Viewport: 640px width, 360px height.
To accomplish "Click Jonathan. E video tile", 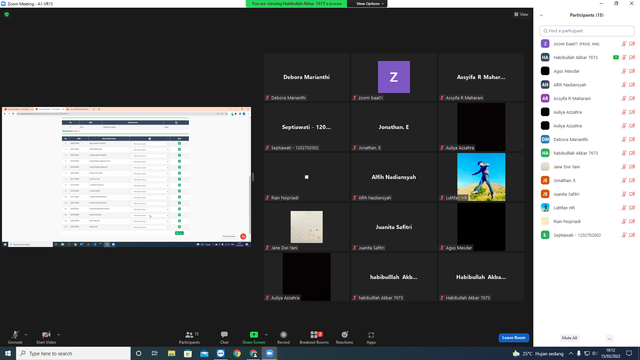I will tap(394, 127).
